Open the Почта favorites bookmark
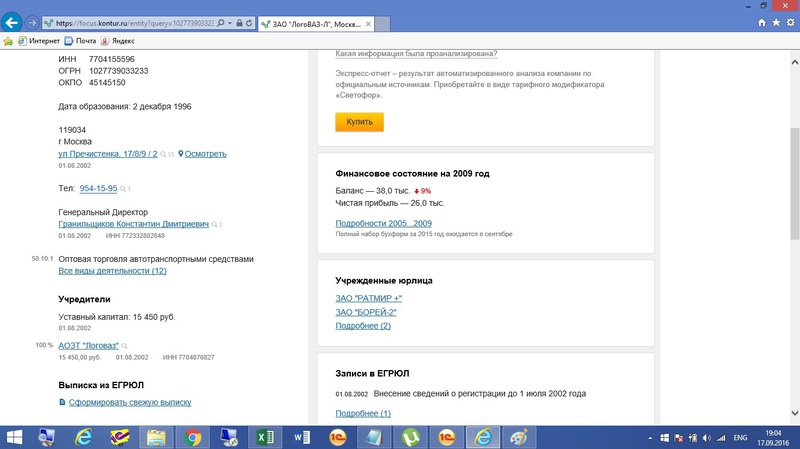This screenshot has height=449, width=800. tap(80, 41)
